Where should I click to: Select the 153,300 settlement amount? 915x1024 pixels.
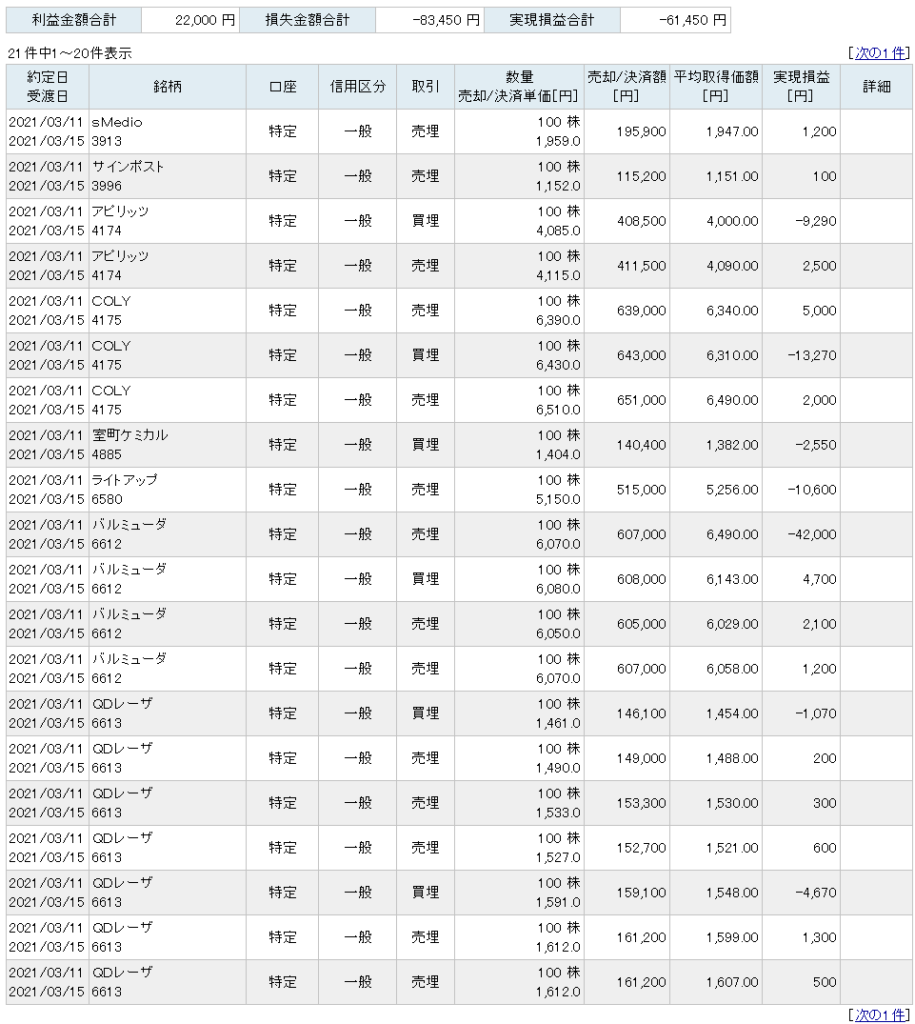641,803
